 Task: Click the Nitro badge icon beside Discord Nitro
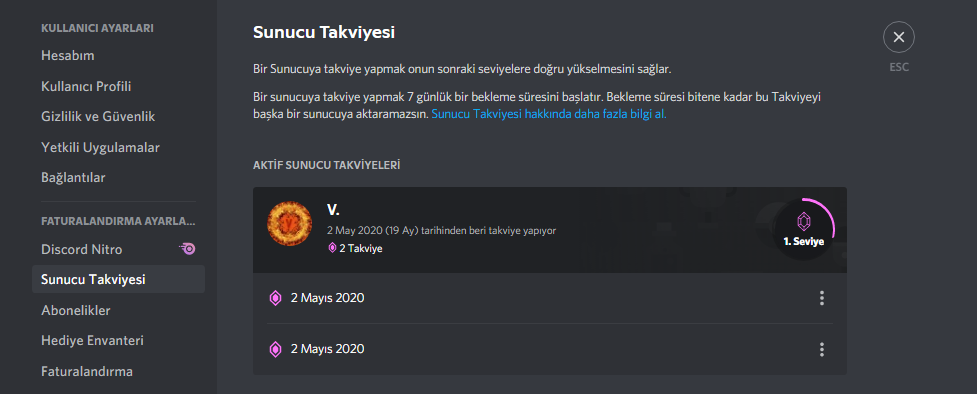click(187, 249)
